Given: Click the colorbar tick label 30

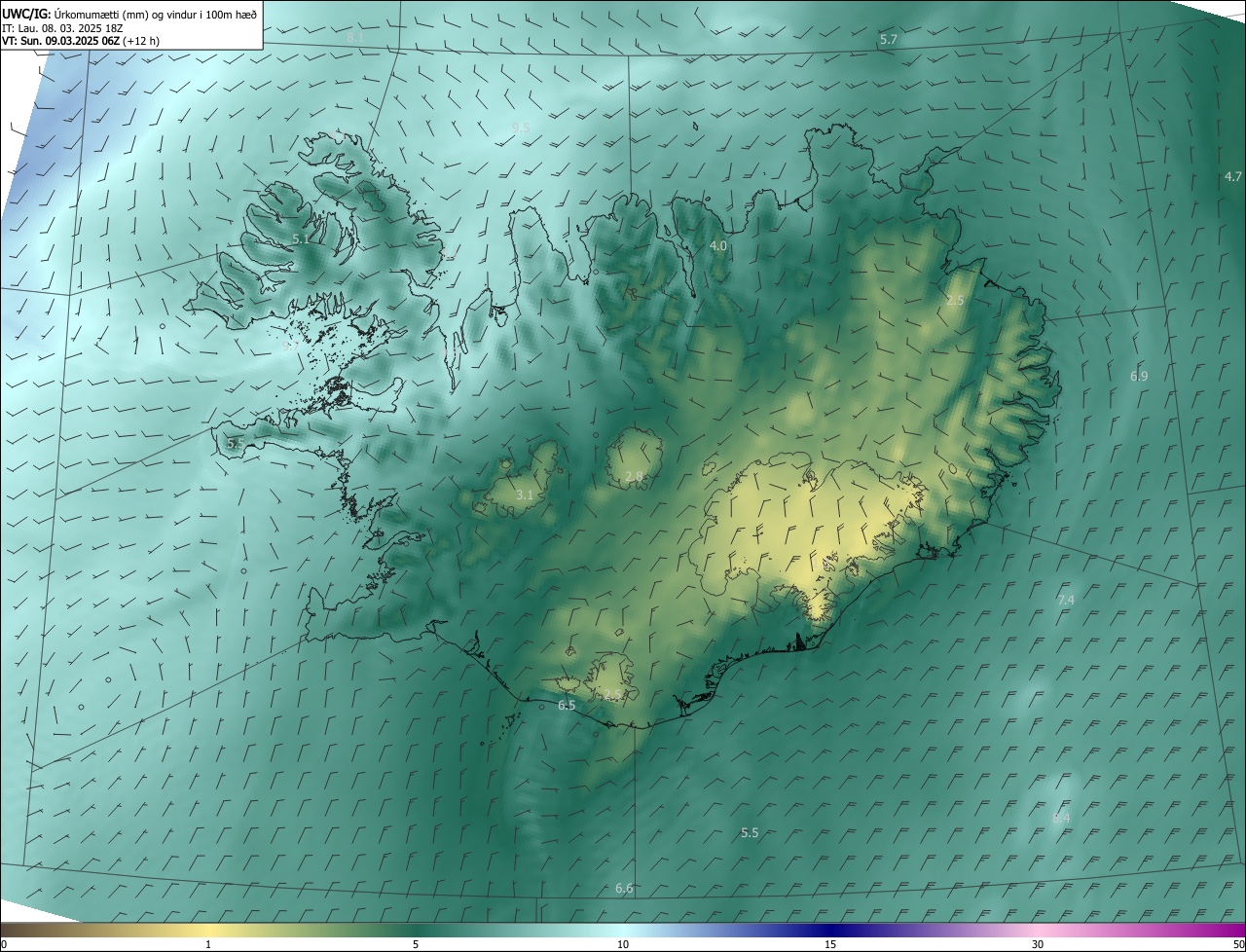Looking at the screenshot, I should click(x=1038, y=944).
